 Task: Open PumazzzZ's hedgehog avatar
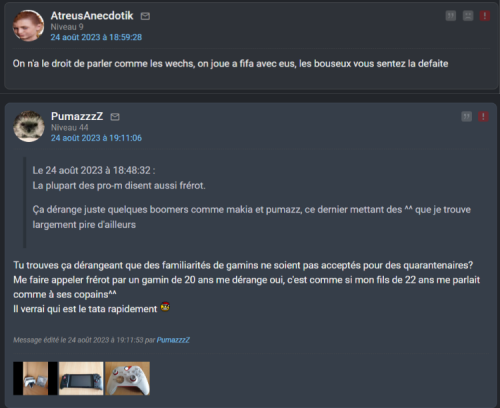29,126
